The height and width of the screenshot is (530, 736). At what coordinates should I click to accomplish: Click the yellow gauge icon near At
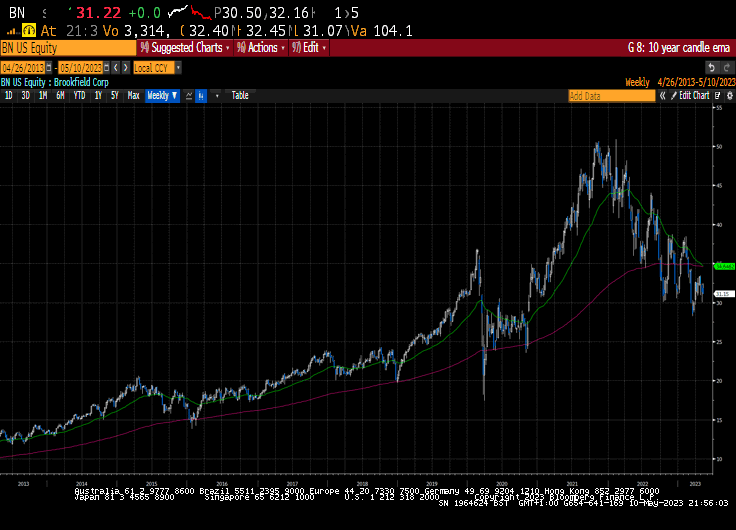pyautogui.click(x=29, y=31)
